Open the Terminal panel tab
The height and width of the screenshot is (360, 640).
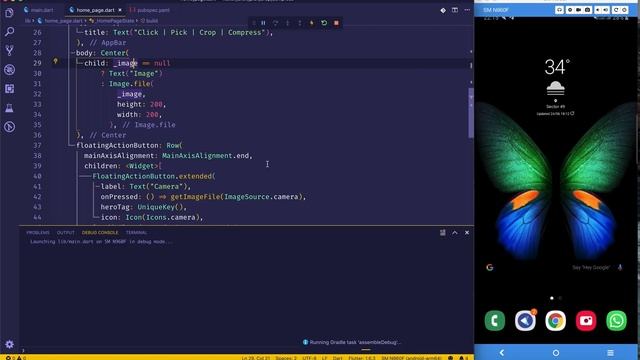point(136,233)
